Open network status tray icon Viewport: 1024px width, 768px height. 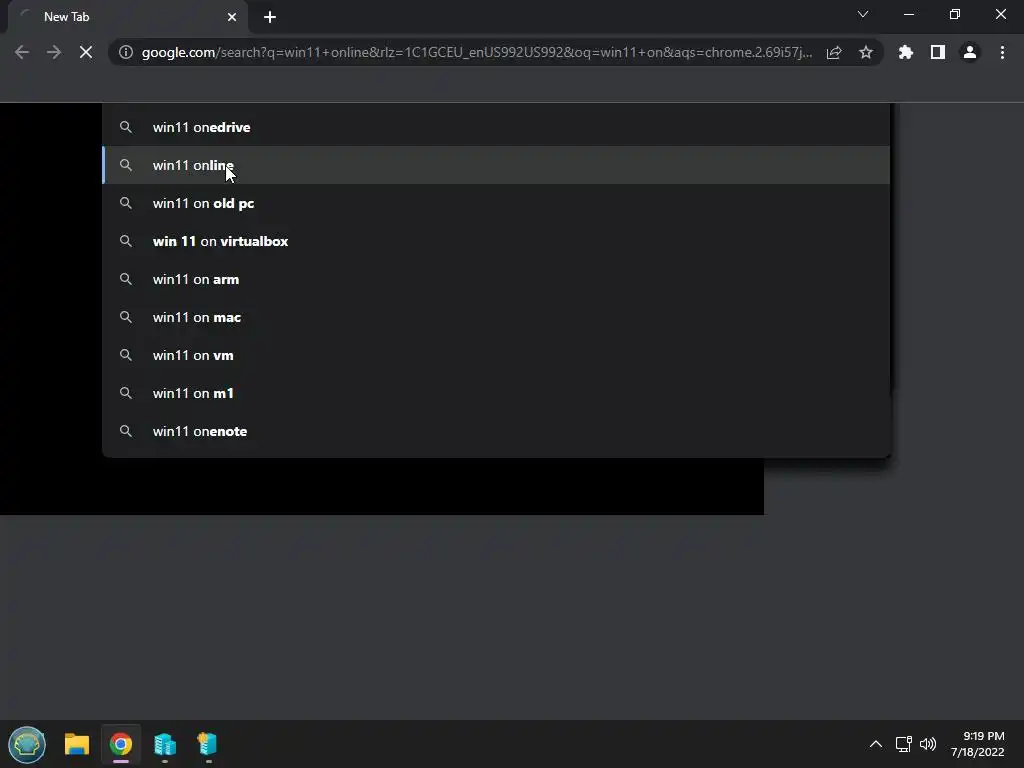point(904,744)
